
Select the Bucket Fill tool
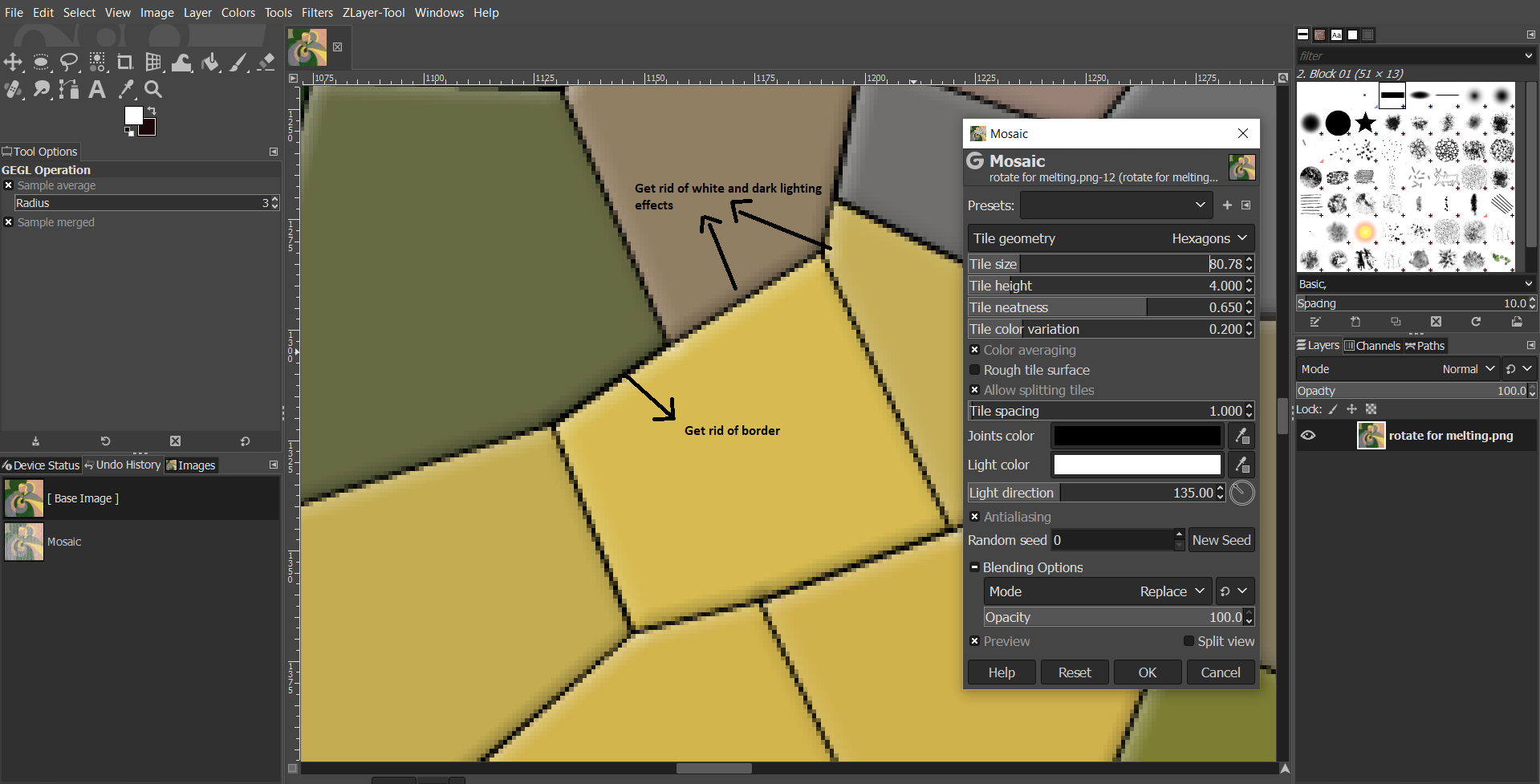[210, 62]
